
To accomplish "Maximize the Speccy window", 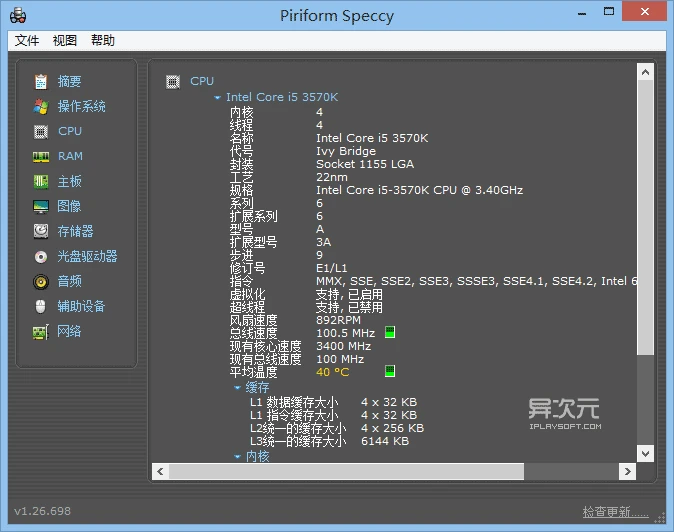I will [609, 12].
